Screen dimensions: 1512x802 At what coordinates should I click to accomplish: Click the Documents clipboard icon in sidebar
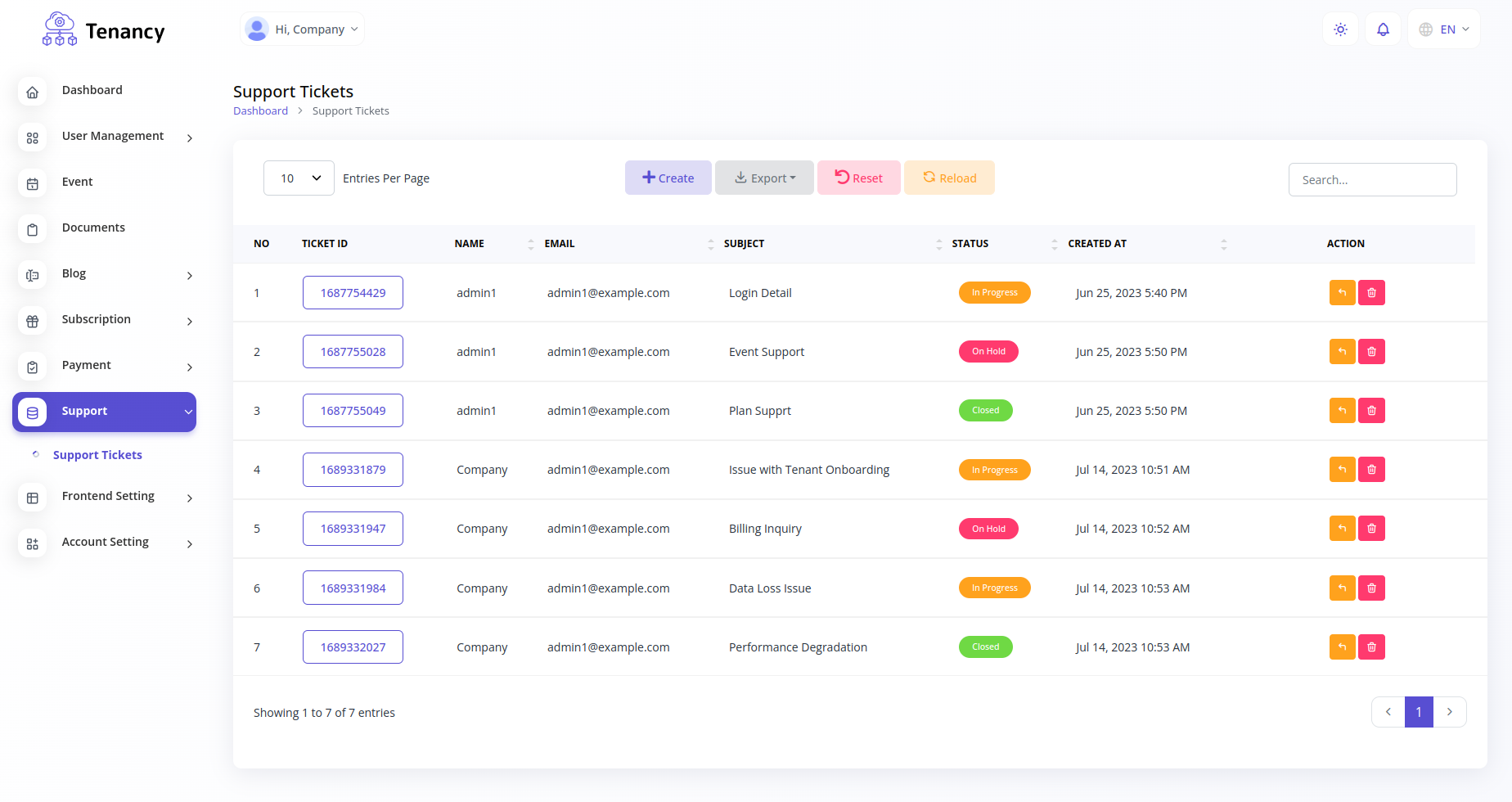coord(33,230)
